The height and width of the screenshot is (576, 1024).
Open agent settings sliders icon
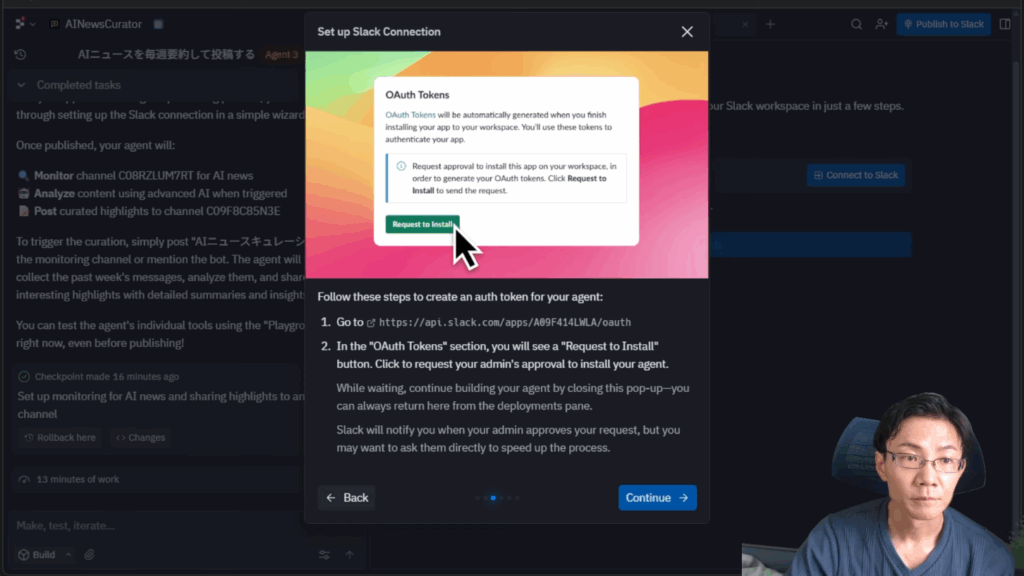(324, 554)
